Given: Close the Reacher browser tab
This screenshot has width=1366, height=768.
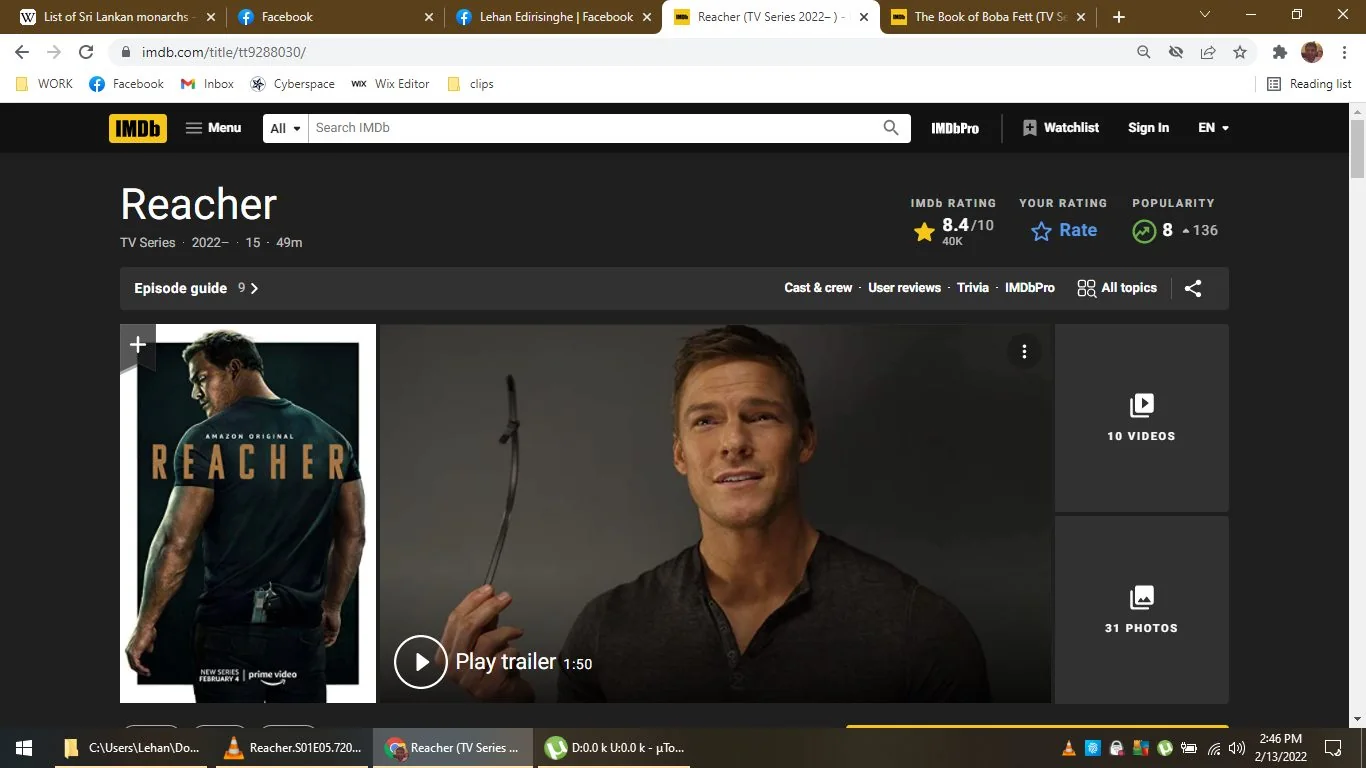Looking at the screenshot, I should (864, 17).
